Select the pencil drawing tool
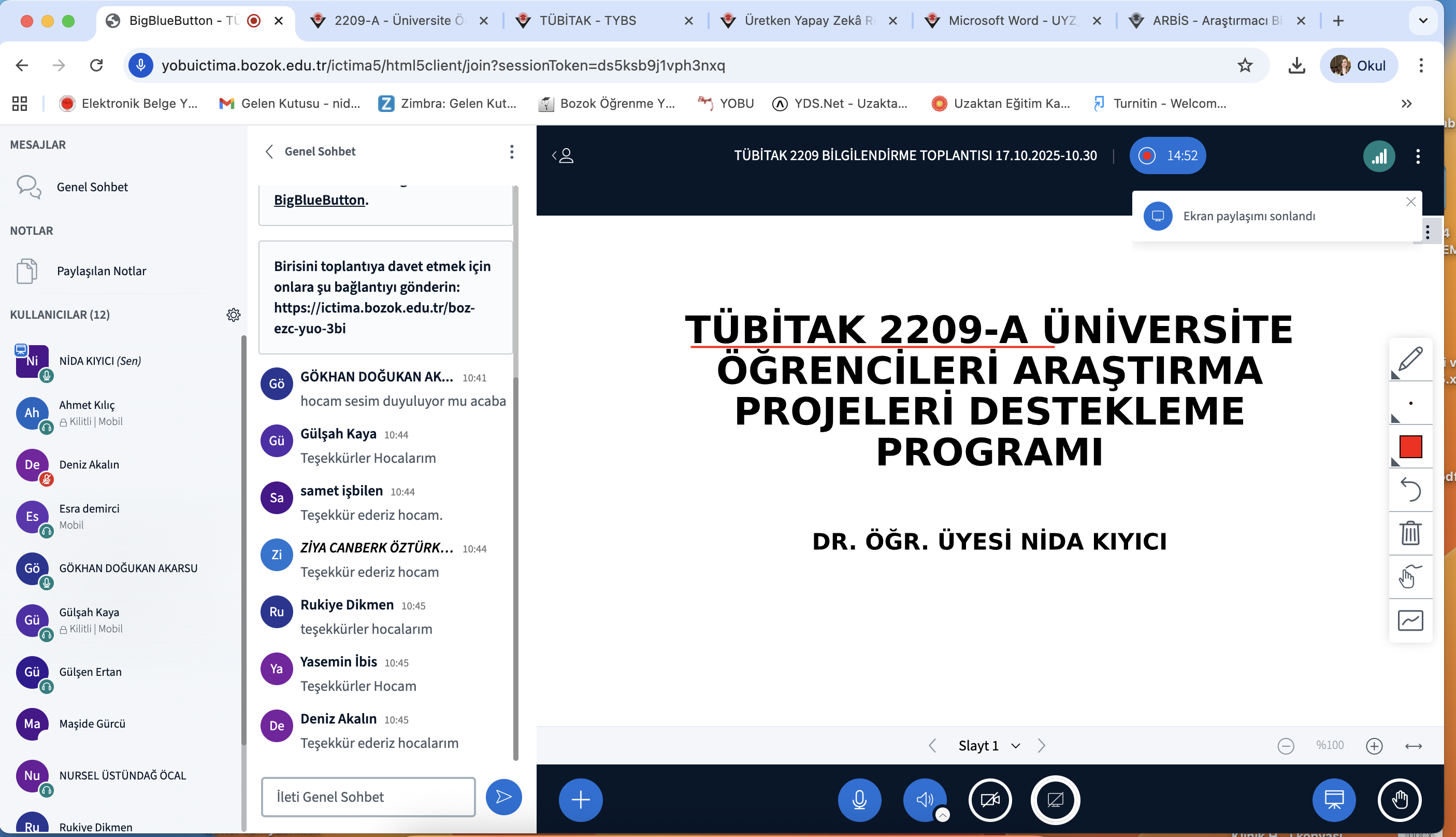The height and width of the screenshot is (837, 1456). click(x=1410, y=360)
